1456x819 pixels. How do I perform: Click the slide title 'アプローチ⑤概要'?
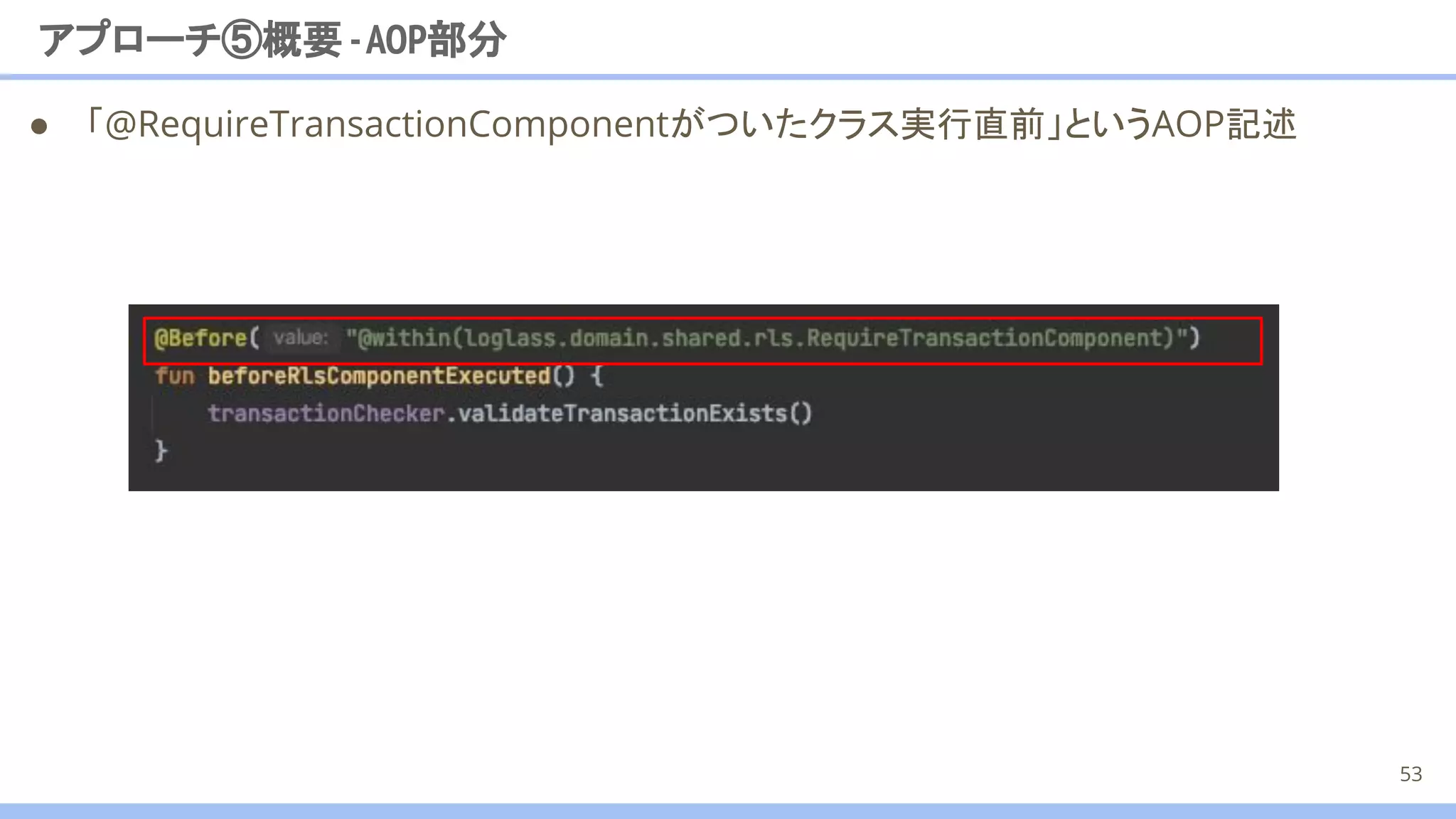(x=191, y=40)
